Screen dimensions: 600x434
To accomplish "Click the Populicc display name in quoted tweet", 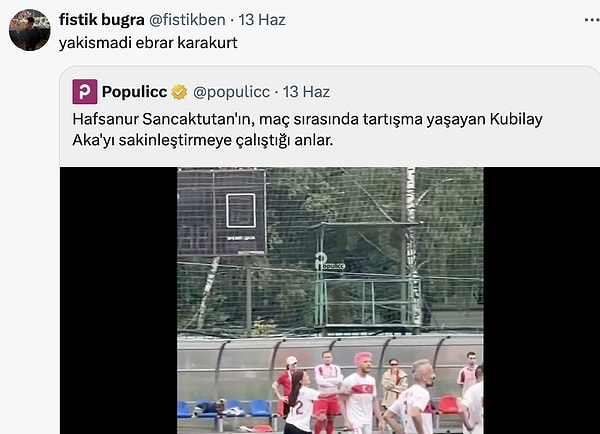I will tap(134, 92).
